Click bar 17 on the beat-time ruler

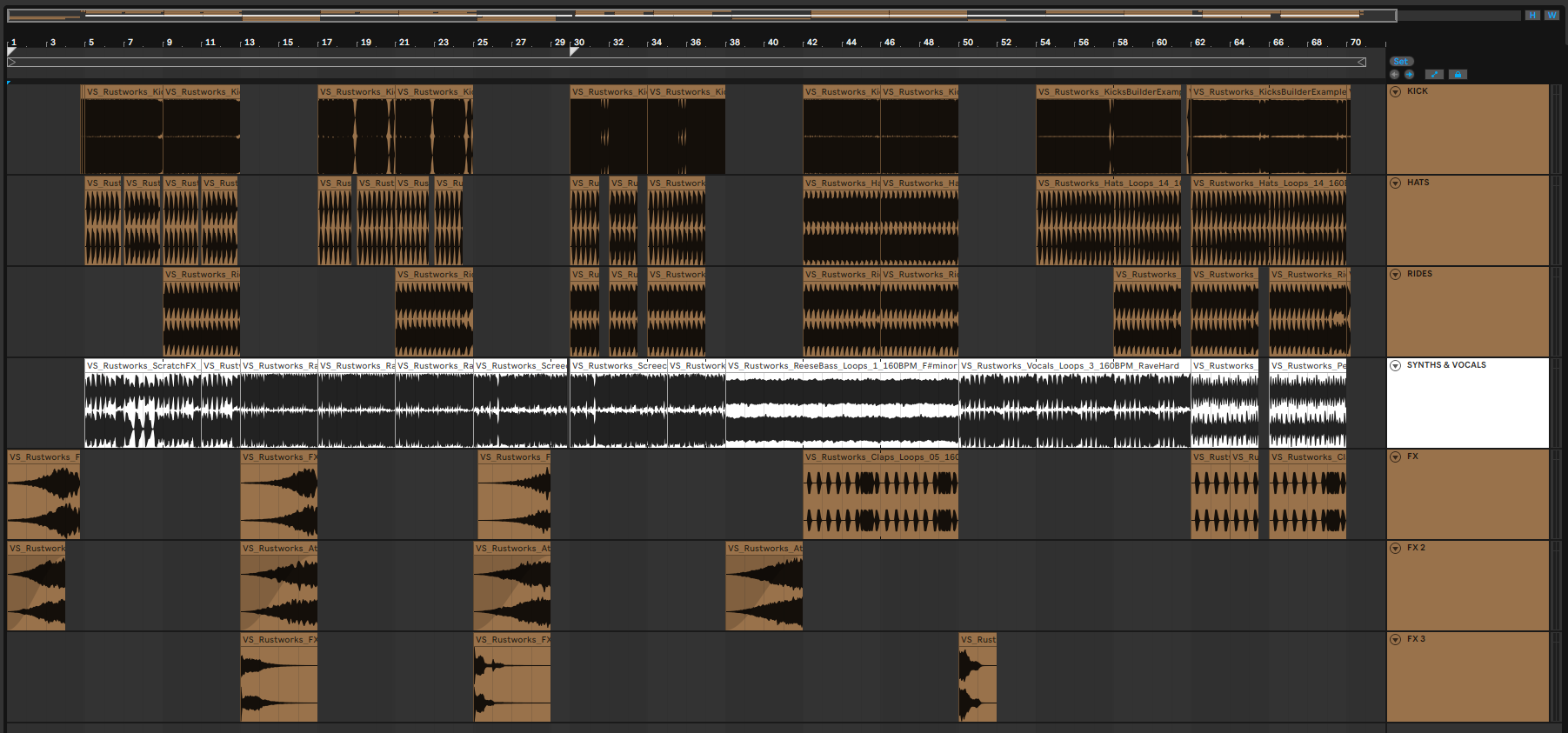(x=327, y=43)
